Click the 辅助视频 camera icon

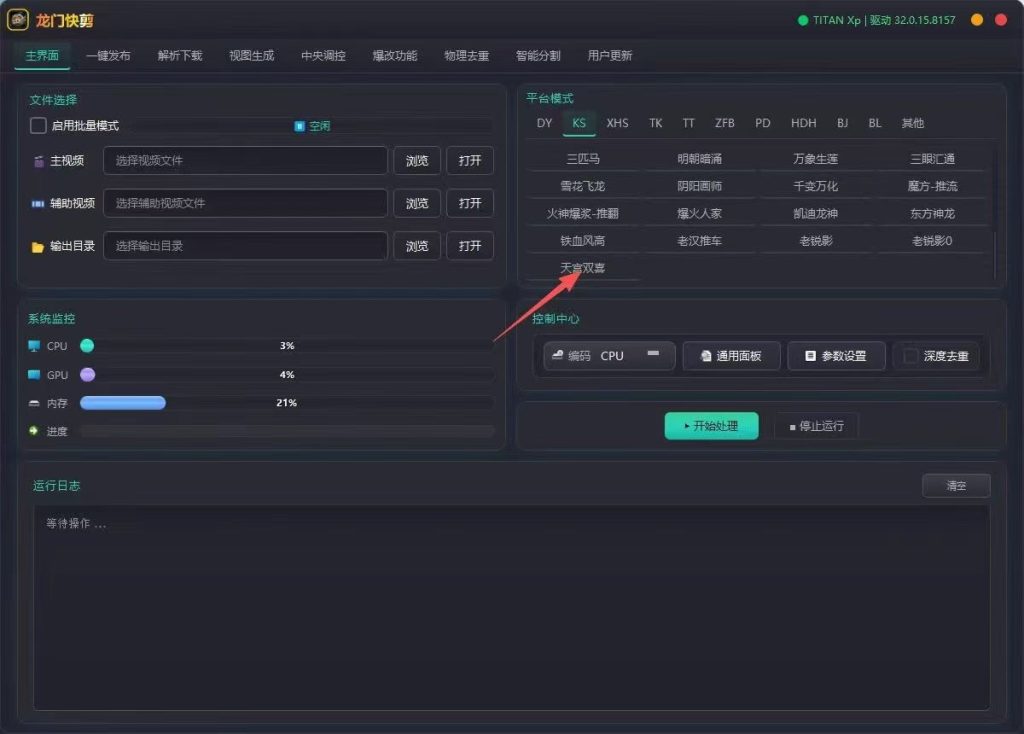point(38,204)
